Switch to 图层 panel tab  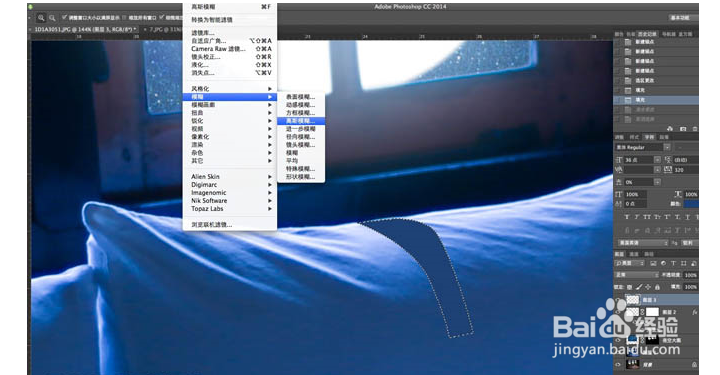(x=619, y=254)
